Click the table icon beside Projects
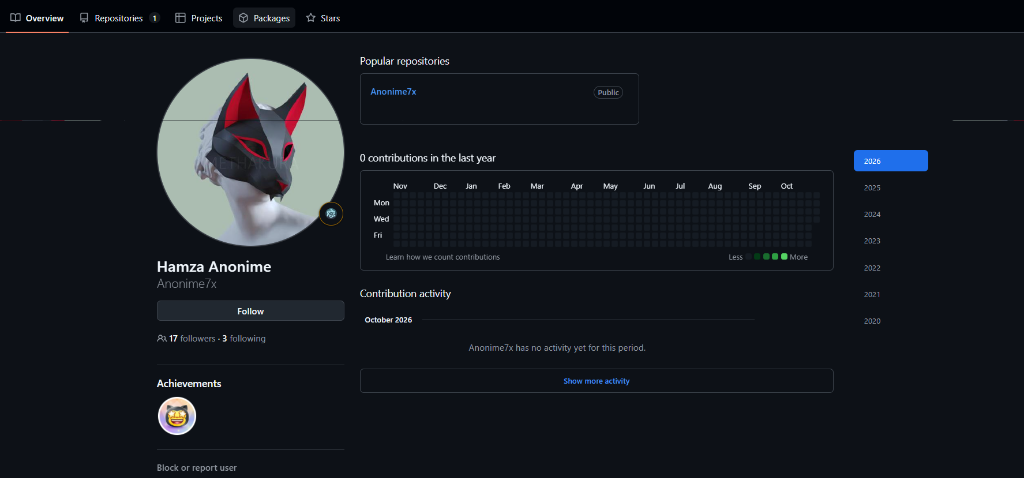 (x=180, y=18)
